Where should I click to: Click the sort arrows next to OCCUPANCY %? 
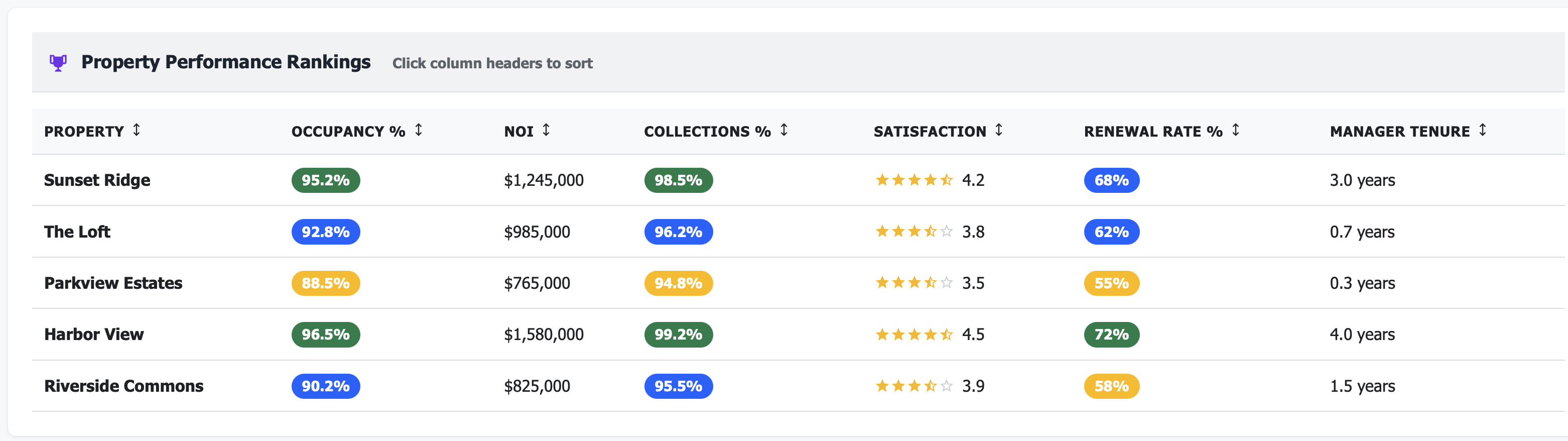coord(419,131)
